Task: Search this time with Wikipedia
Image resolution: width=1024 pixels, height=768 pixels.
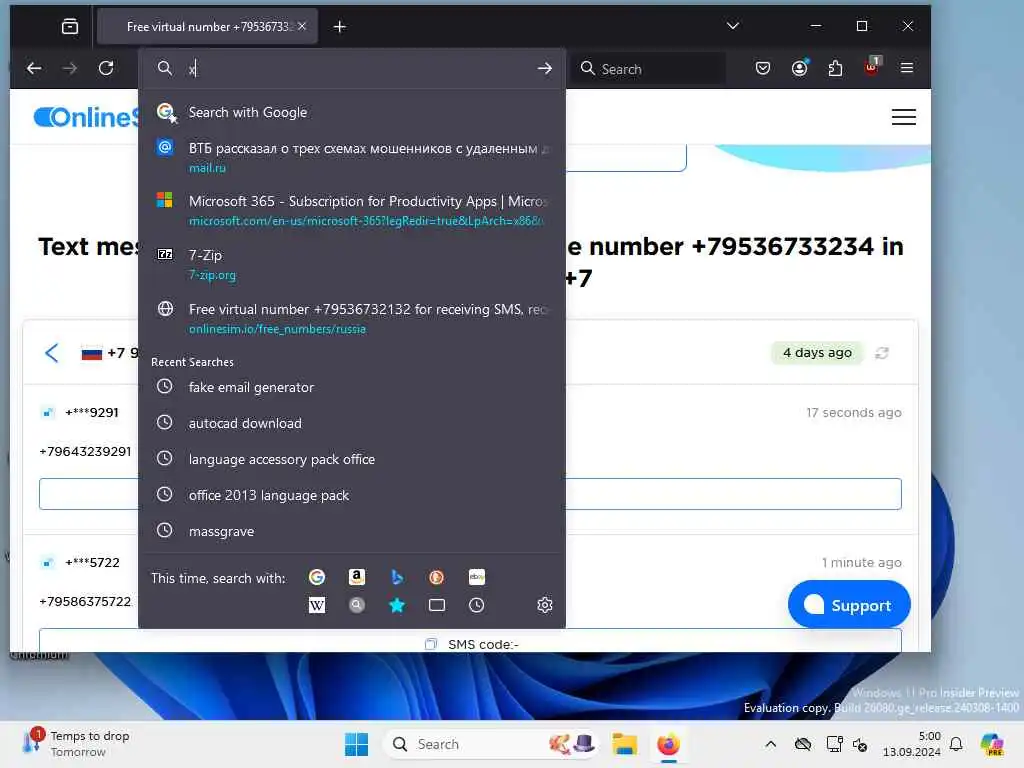Action: pos(317,605)
